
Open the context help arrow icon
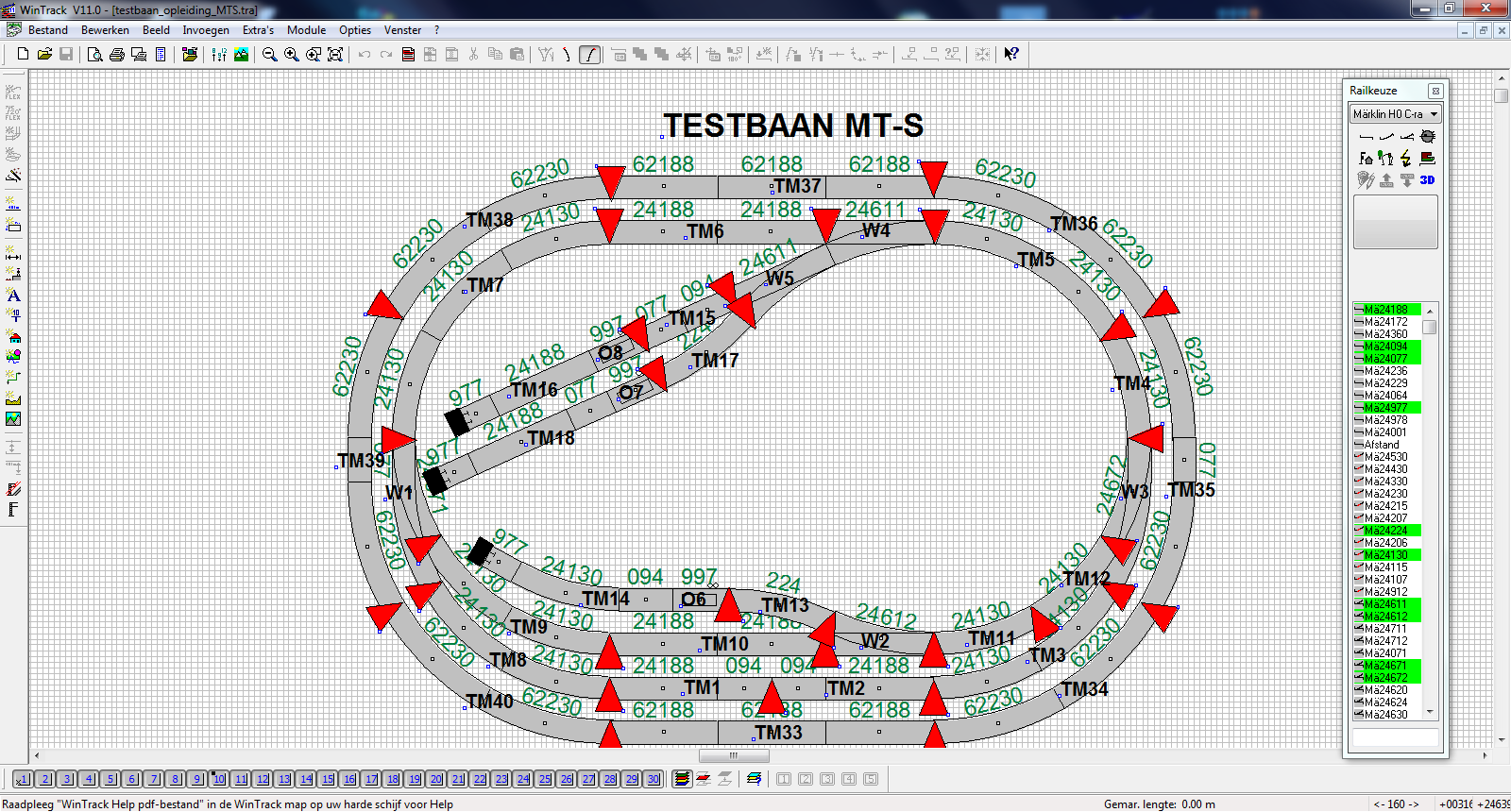[1011, 55]
